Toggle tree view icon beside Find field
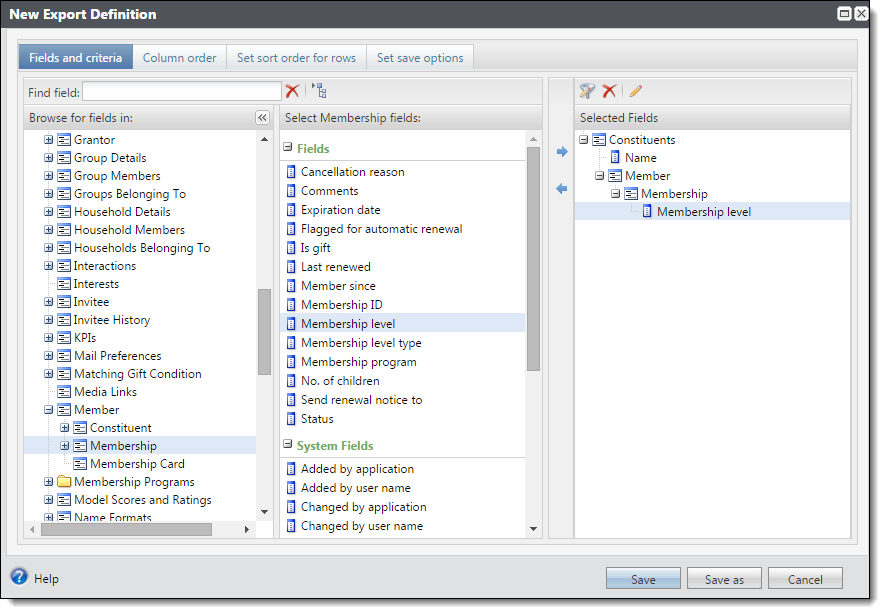This screenshot has height=614, width=885. click(320, 91)
